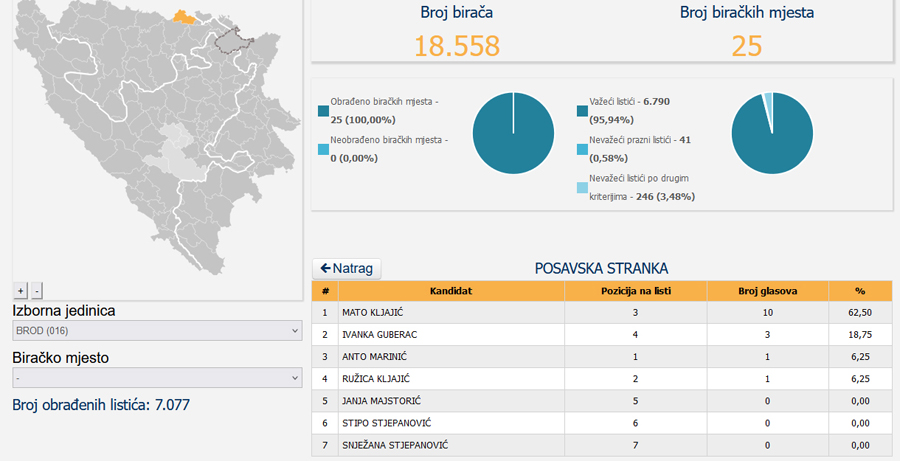Go back with the Natrag button
The image size is (900, 461).
point(346,269)
